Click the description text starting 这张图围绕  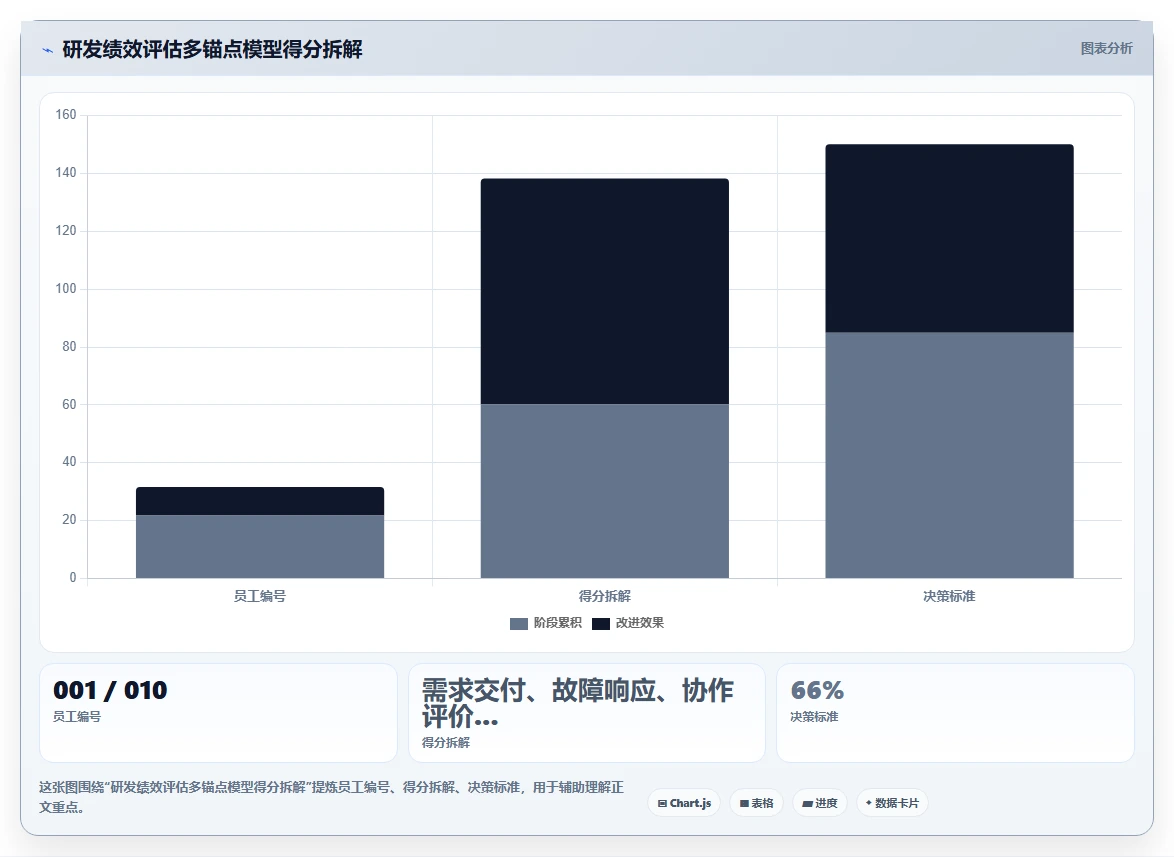332,797
